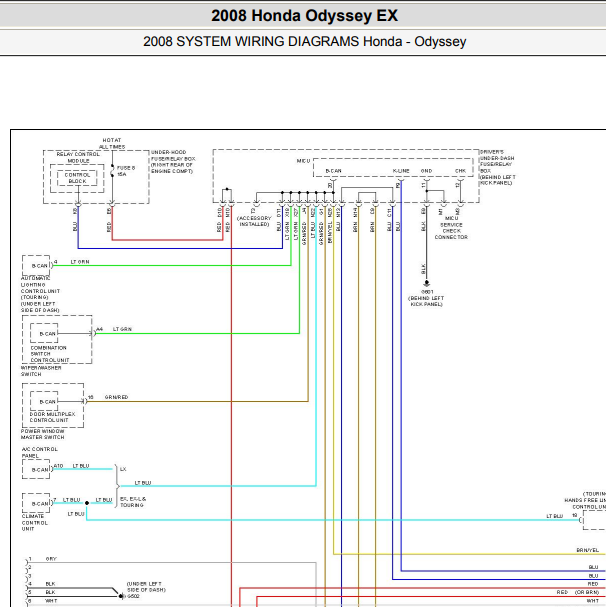606x607 pixels.
Task: Select the 'WIPER/WASHER SWITCH' label
Action: pos(41,371)
